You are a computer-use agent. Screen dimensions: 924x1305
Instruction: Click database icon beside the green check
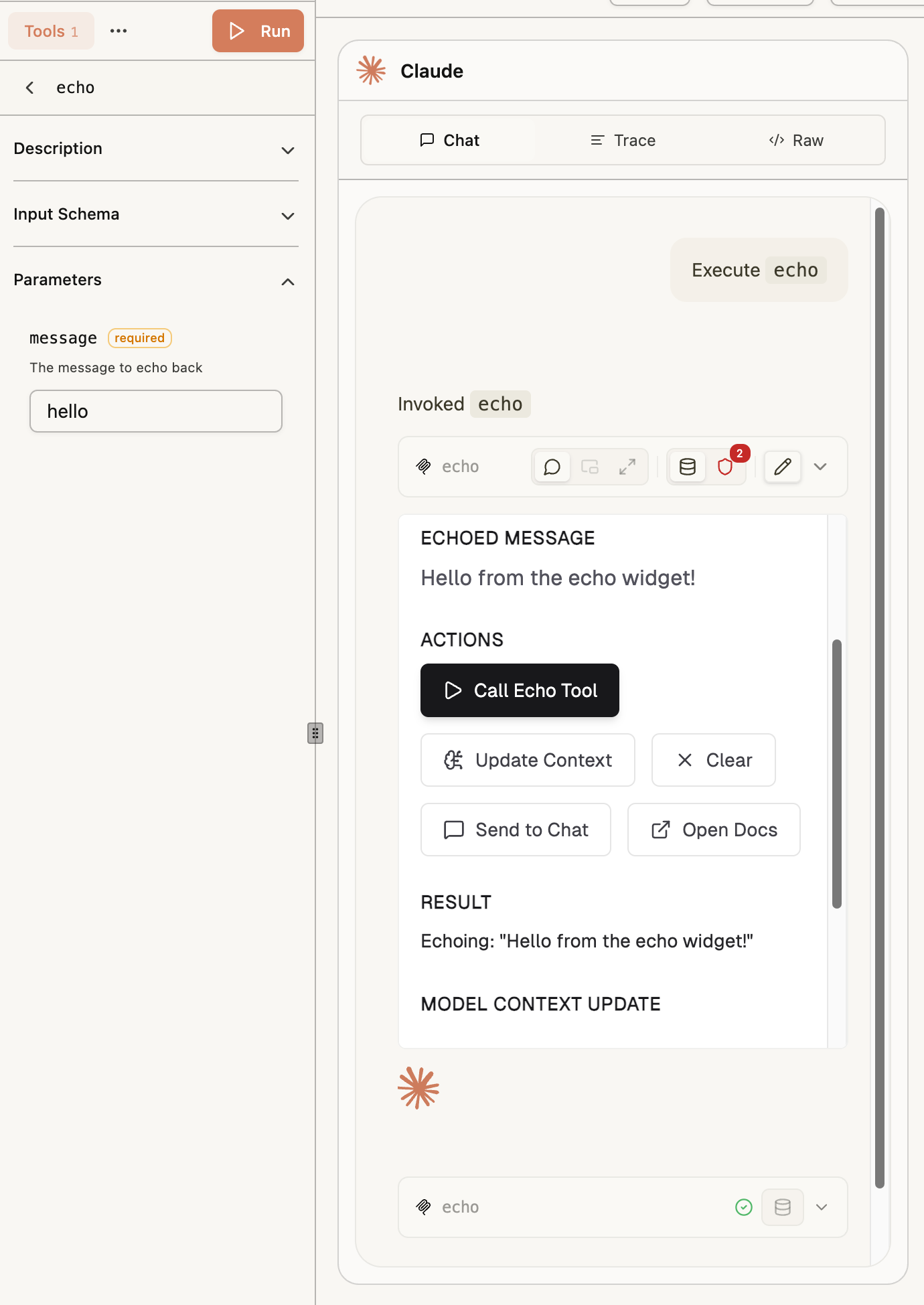pos(783,1207)
